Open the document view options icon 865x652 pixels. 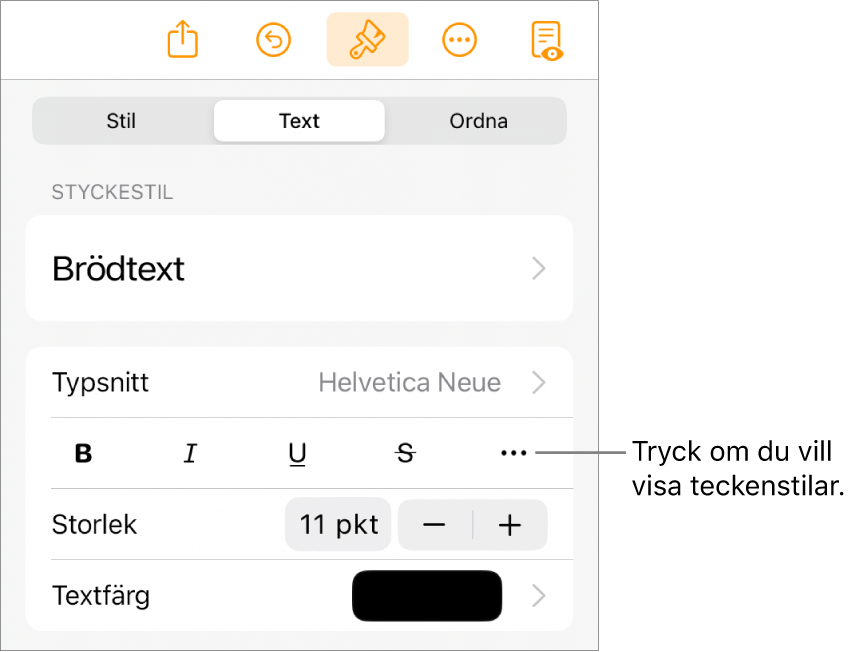tap(546, 40)
